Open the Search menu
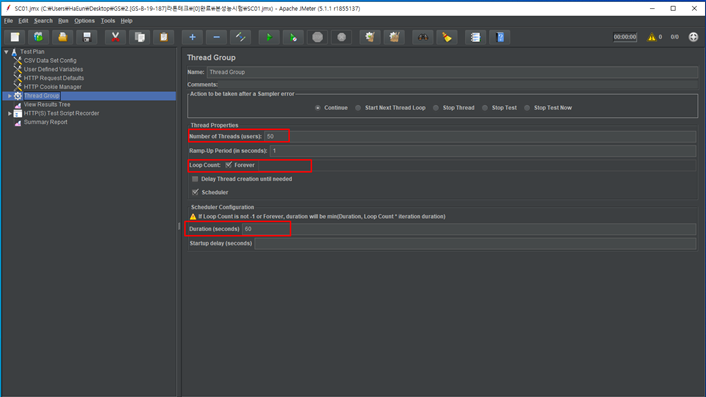This screenshot has width=706, height=397. (43, 21)
